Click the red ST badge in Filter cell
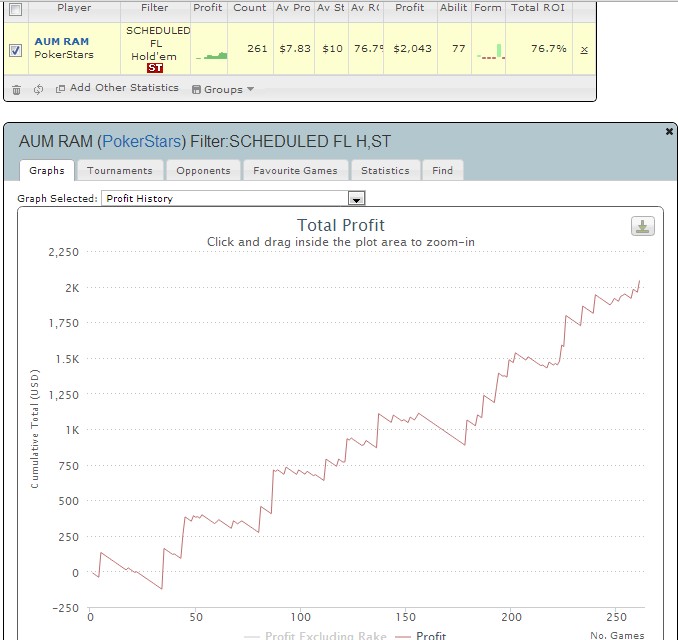Image resolution: width=678 pixels, height=640 pixels. (x=155, y=68)
